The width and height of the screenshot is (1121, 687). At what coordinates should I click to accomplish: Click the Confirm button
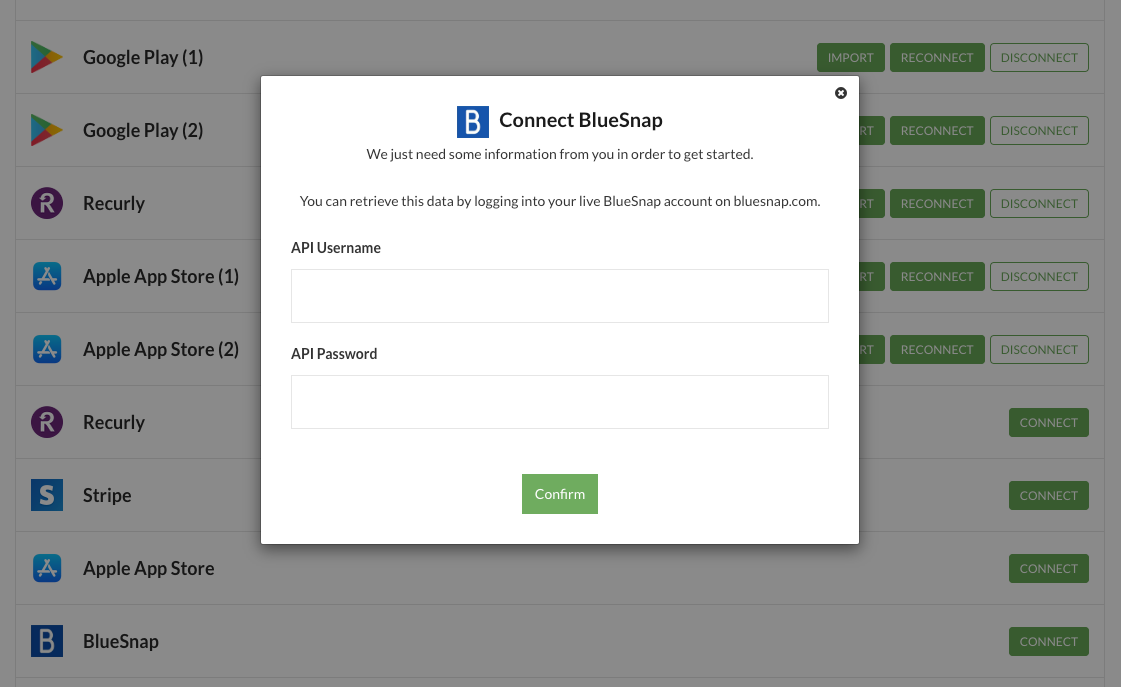coord(560,494)
